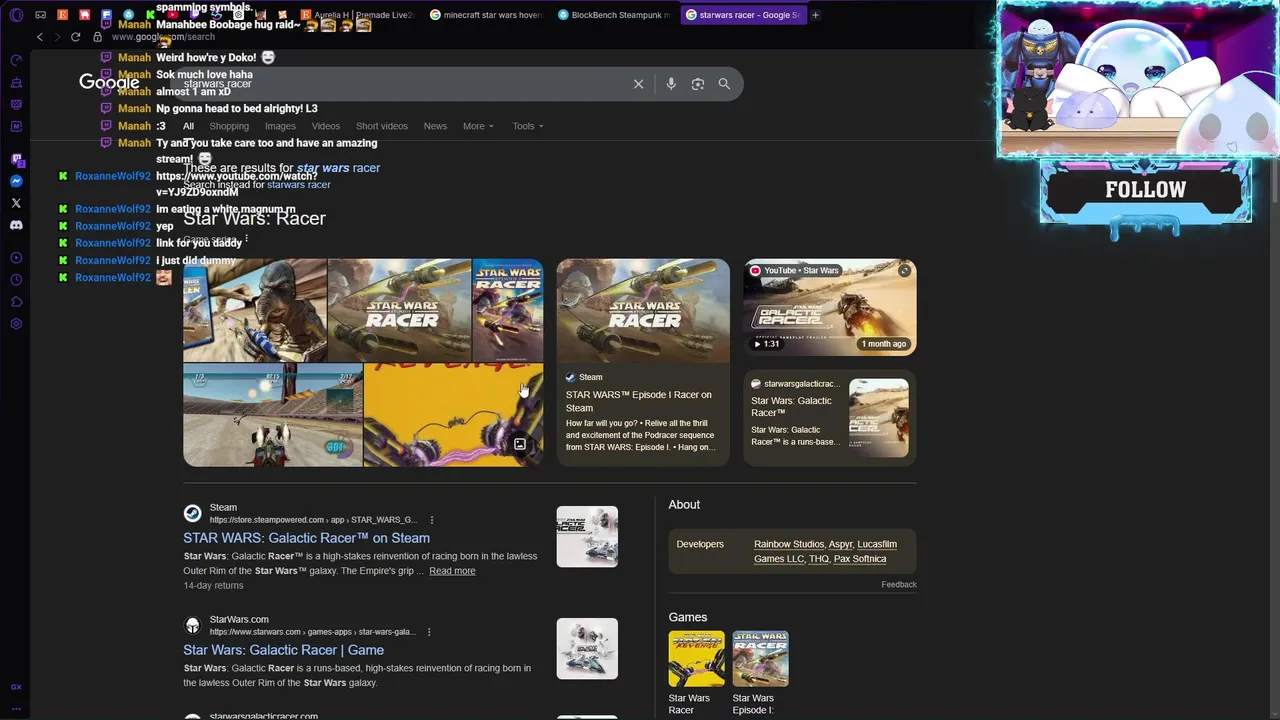Search instead for starwars racer

click(x=298, y=185)
